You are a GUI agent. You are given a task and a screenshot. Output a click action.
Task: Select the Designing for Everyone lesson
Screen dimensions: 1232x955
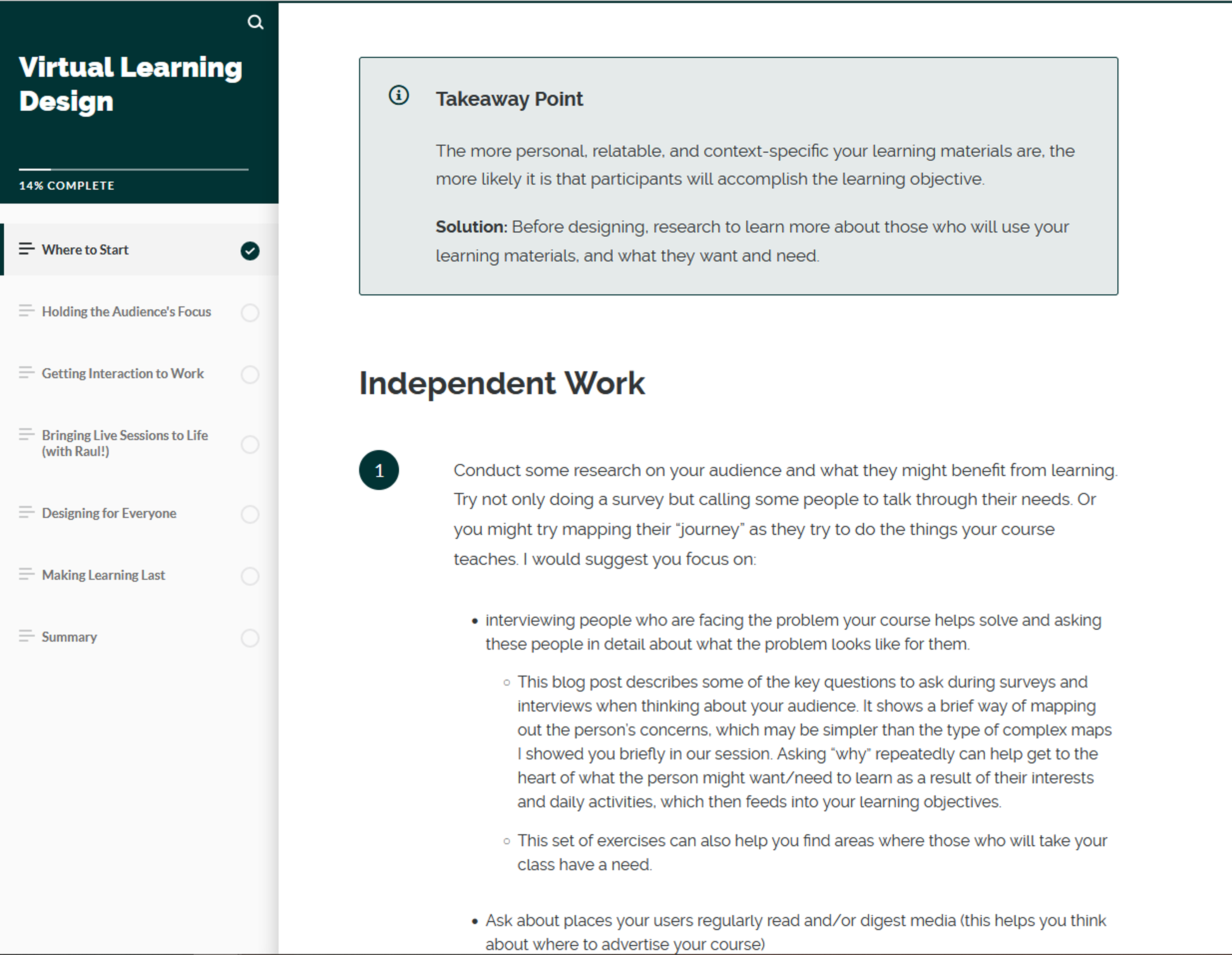pyautogui.click(x=139, y=514)
